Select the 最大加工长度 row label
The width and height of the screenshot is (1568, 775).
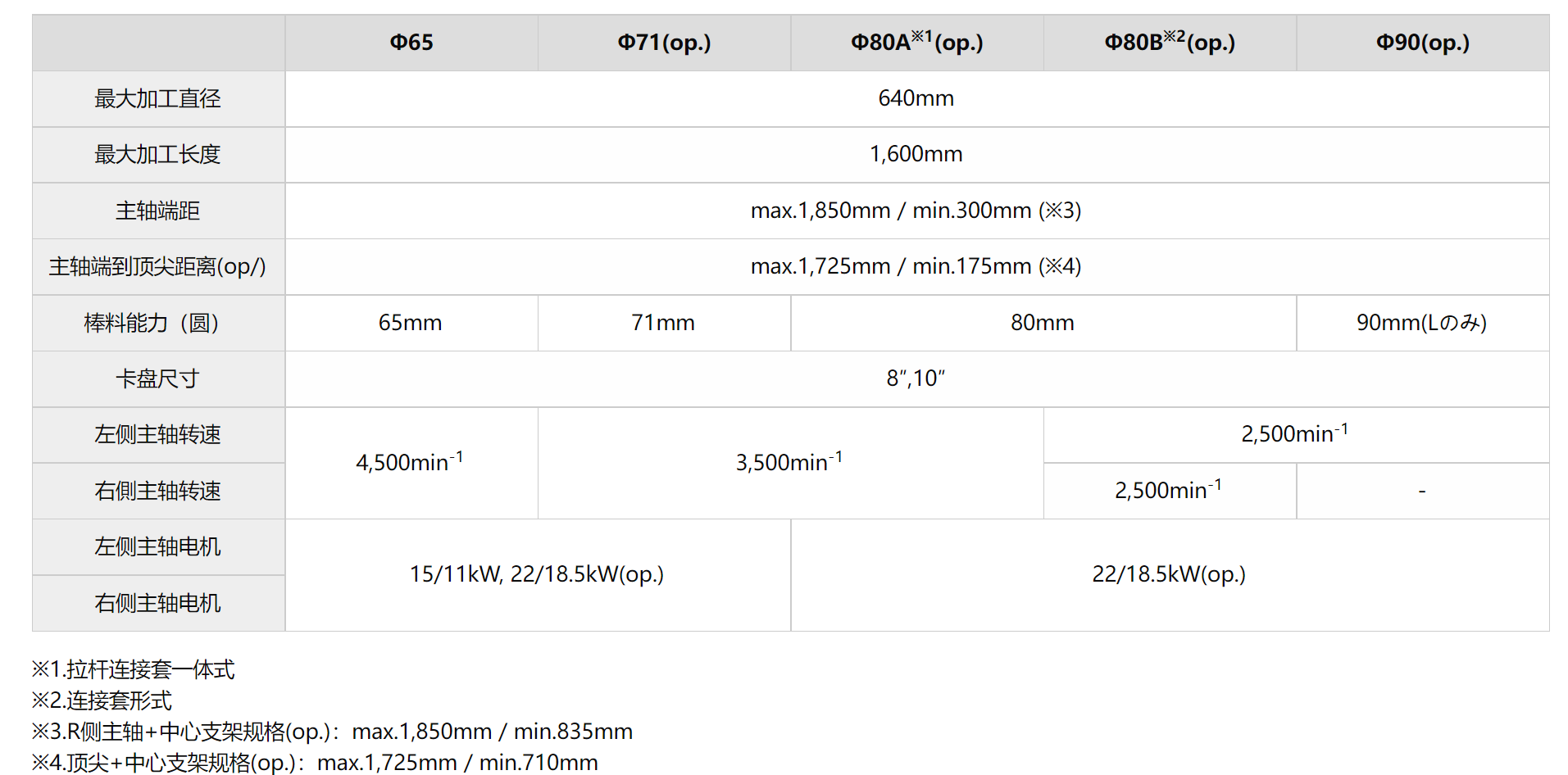pyautogui.click(x=157, y=155)
